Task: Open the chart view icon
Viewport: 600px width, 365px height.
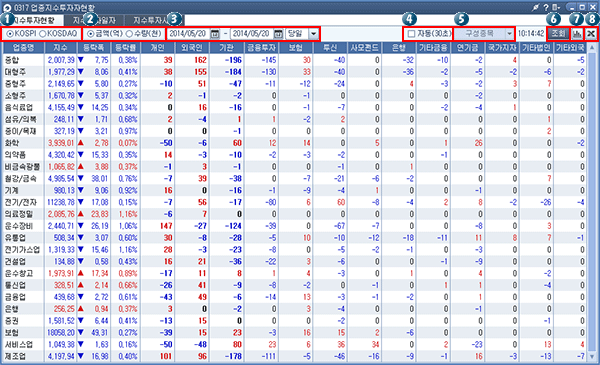Action: click(577, 34)
